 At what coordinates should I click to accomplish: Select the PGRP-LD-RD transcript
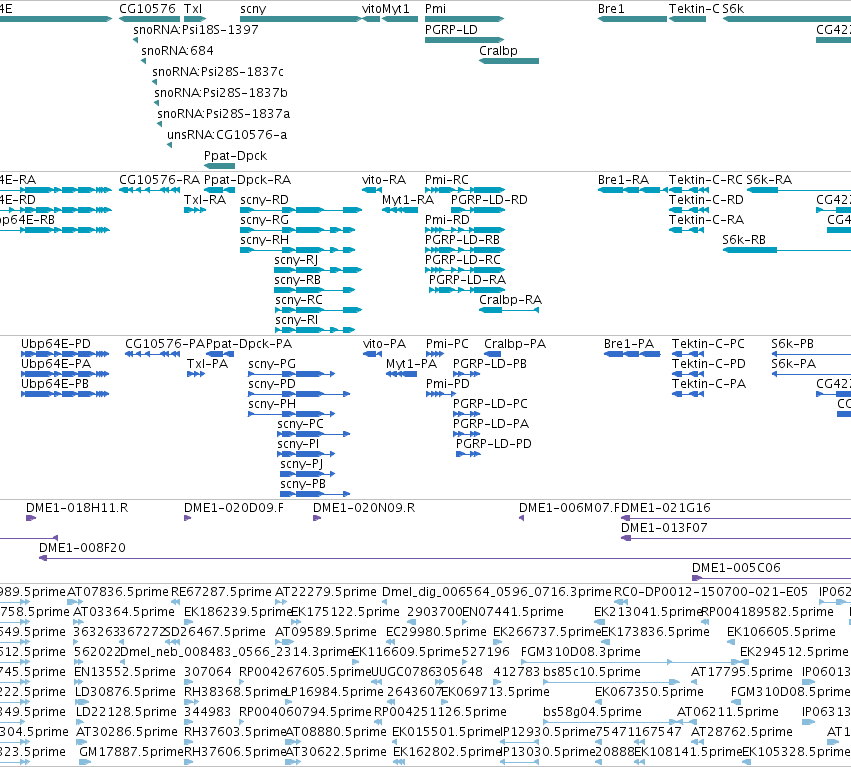[489, 200]
